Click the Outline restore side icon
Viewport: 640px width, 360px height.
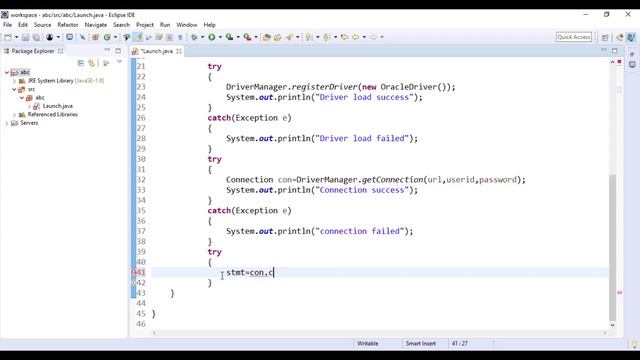coord(632,54)
